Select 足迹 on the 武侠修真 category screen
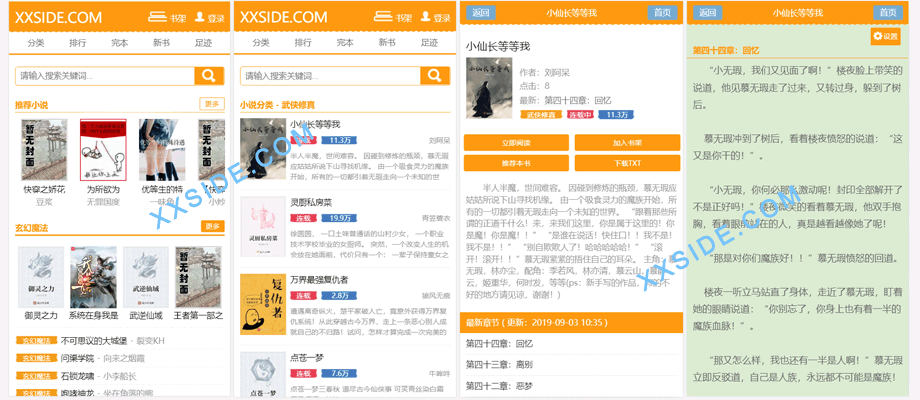The width and height of the screenshot is (920, 400). [x=429, y=43]
